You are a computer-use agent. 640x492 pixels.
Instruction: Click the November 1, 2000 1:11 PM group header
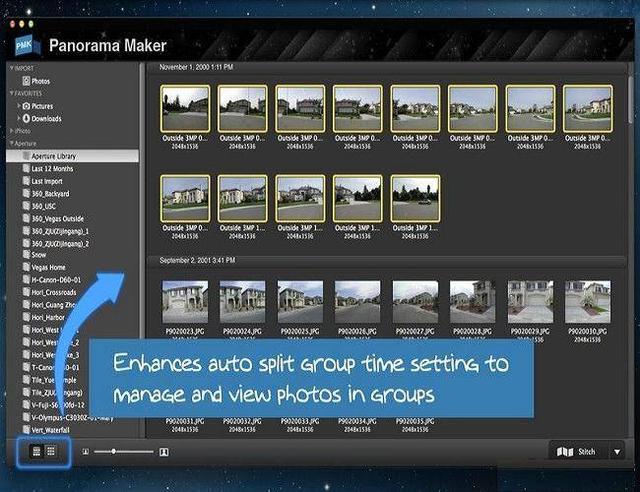pos(196,67)
